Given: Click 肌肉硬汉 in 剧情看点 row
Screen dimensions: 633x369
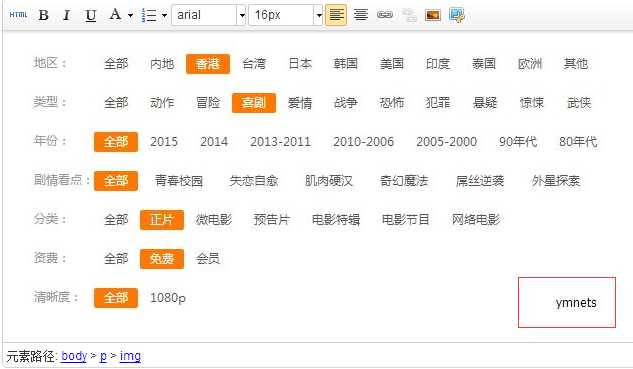Looking at the screenshot, I should click(329, 181).
